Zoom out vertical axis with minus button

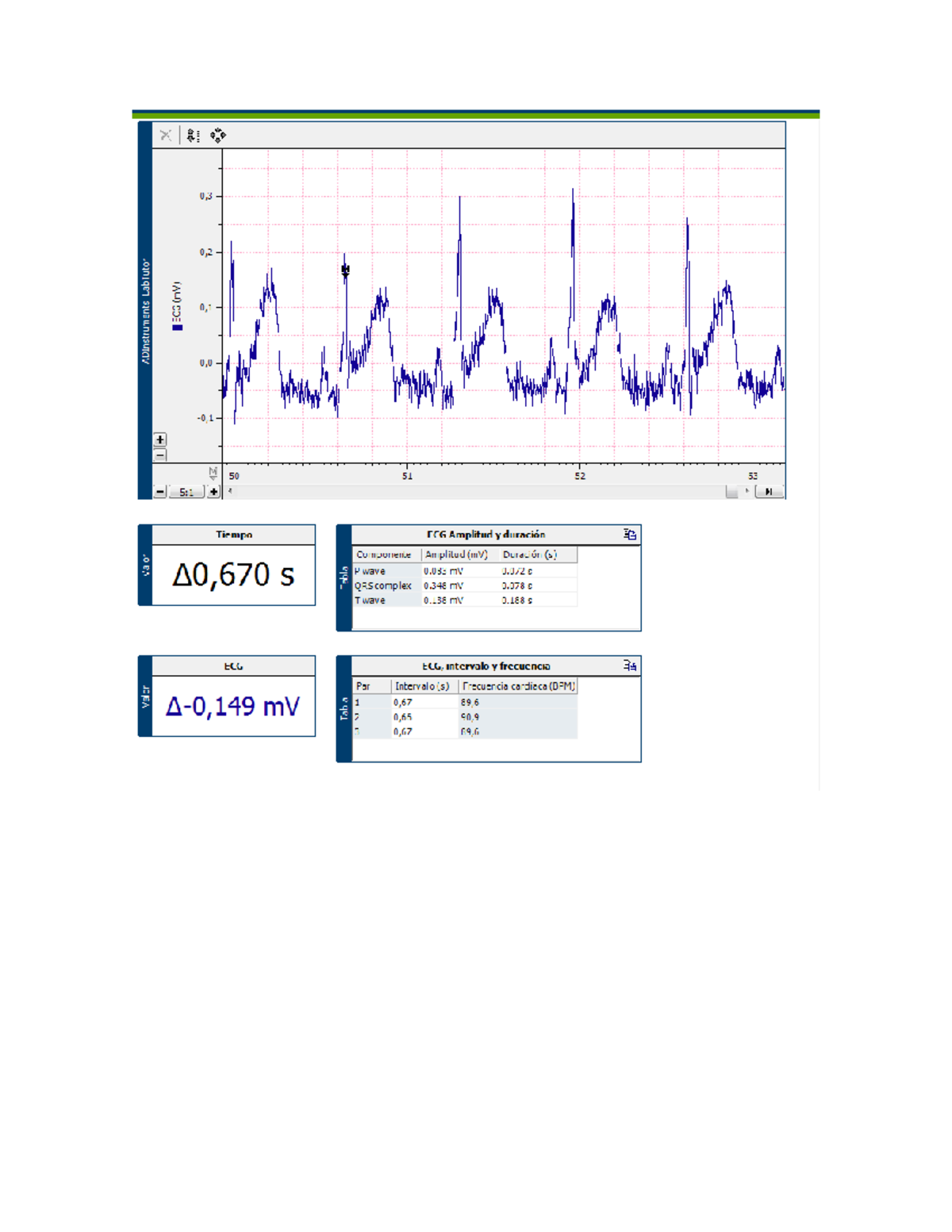tap(160, 455)
